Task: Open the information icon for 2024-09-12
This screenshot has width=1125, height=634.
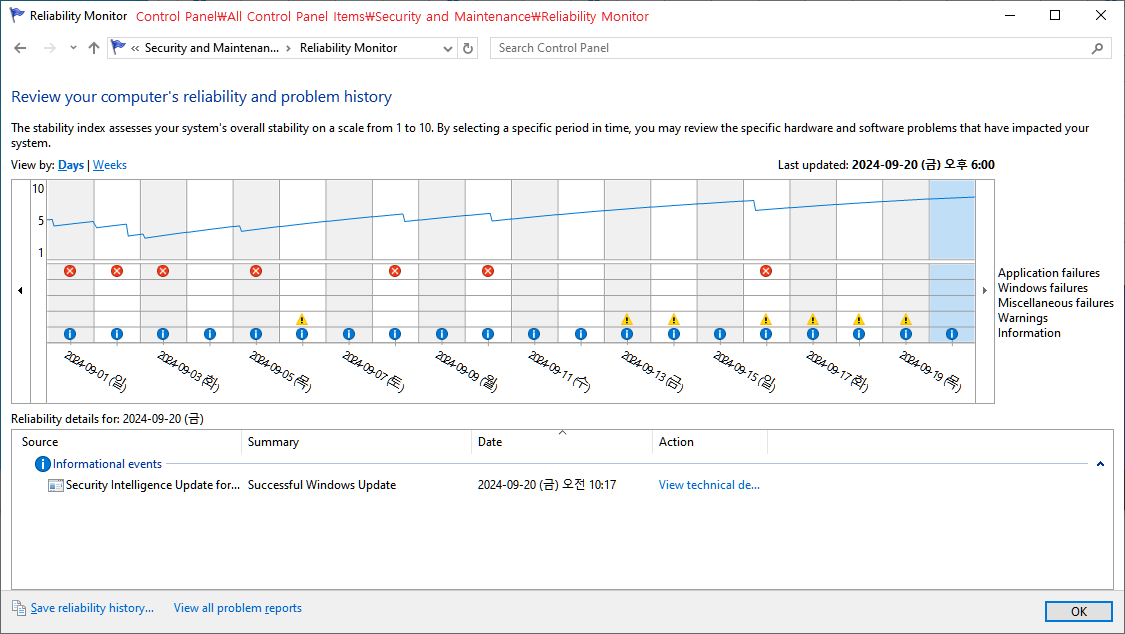Action: click(x=581, y=334)
